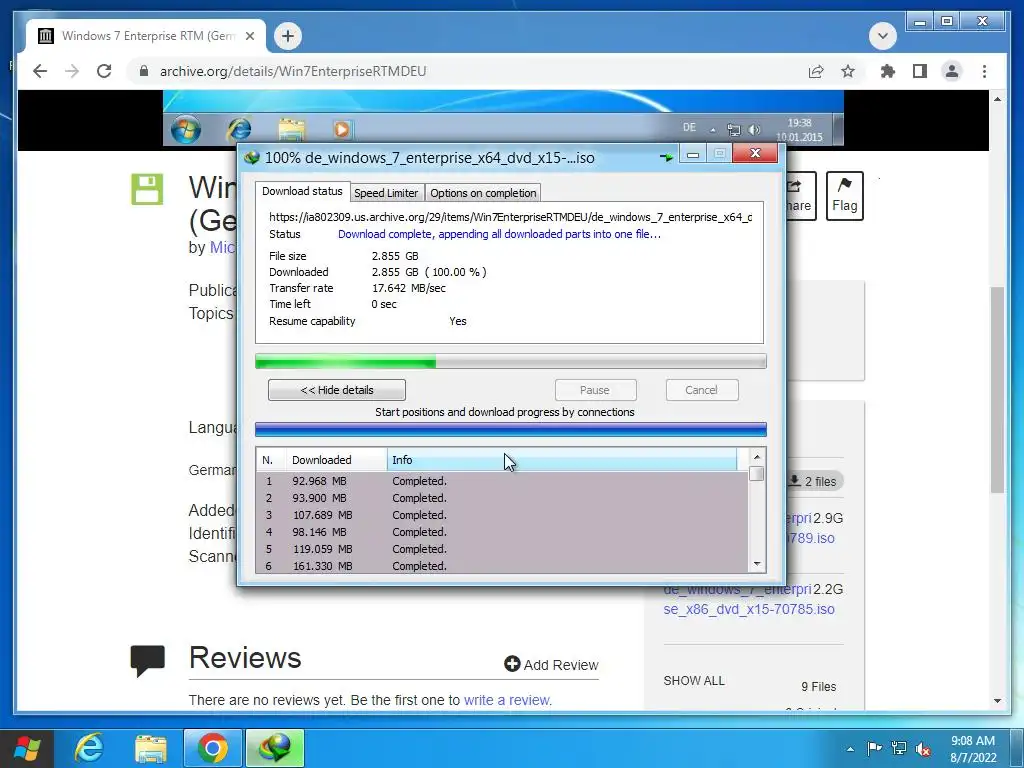1024x768 pixels.
Task: Select connection row with 98.146 MB
Action: tap(502, 532)
